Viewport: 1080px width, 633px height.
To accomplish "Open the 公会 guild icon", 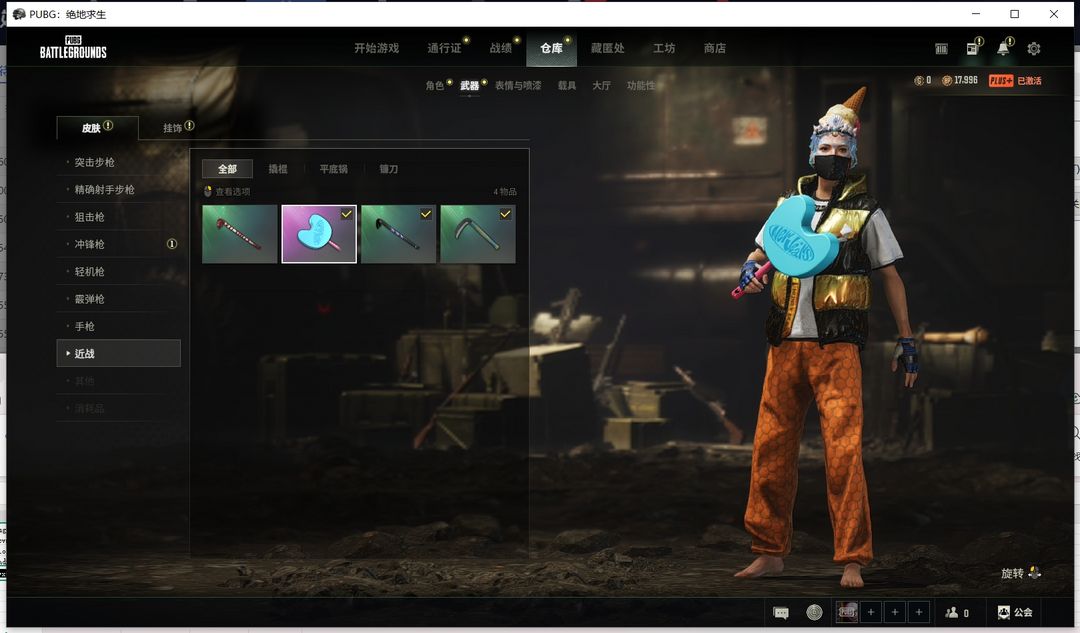I will tap(1015, 613).
